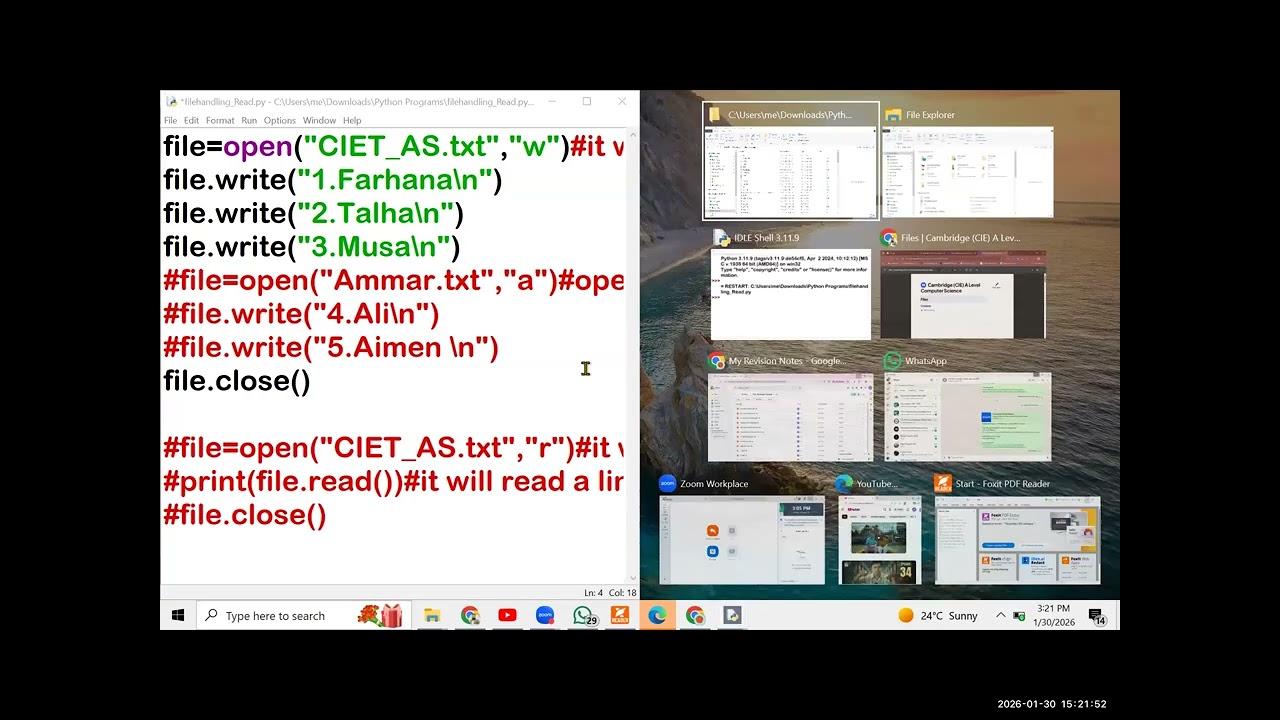Open the Edit menu in IDLE editor

coord(191,120)
